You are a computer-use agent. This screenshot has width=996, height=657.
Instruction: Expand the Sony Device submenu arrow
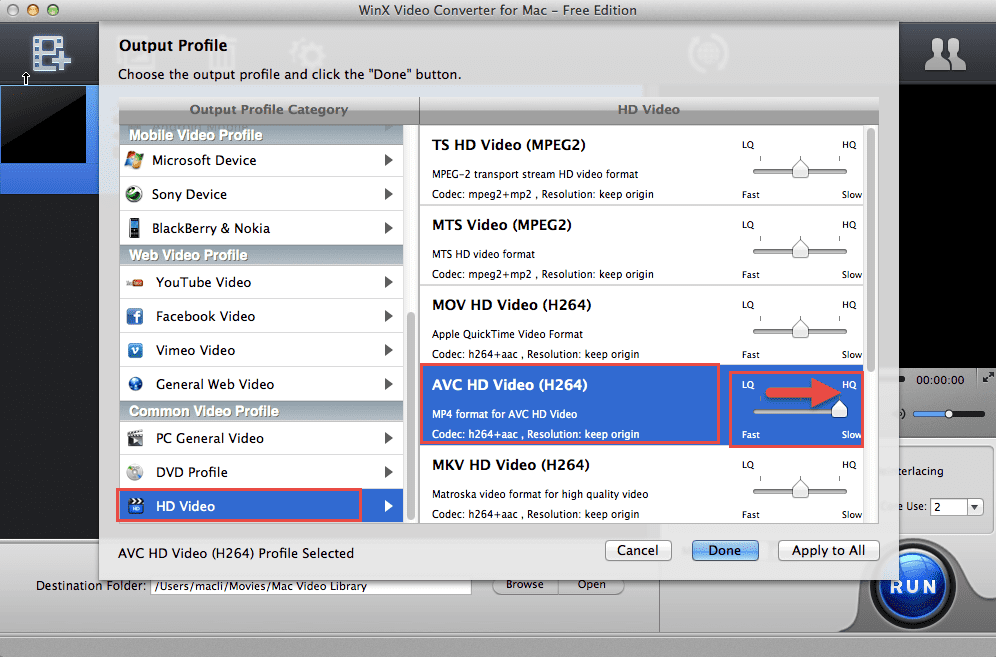pyautogui.click(x=389, y=194)
